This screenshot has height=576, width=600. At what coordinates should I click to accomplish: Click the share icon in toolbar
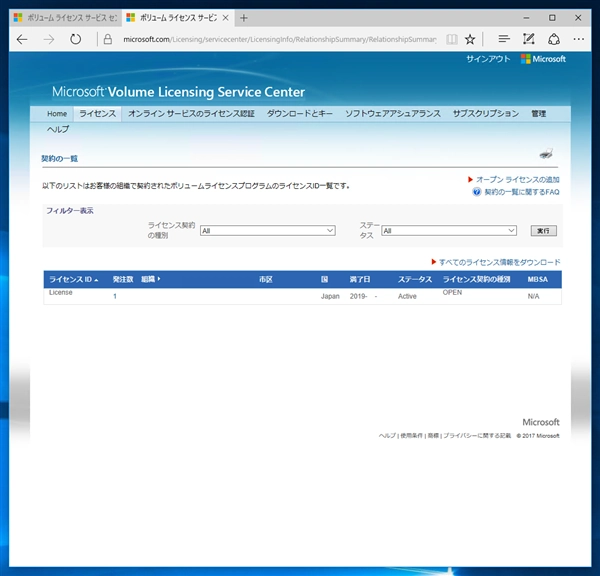pos(554,39)
